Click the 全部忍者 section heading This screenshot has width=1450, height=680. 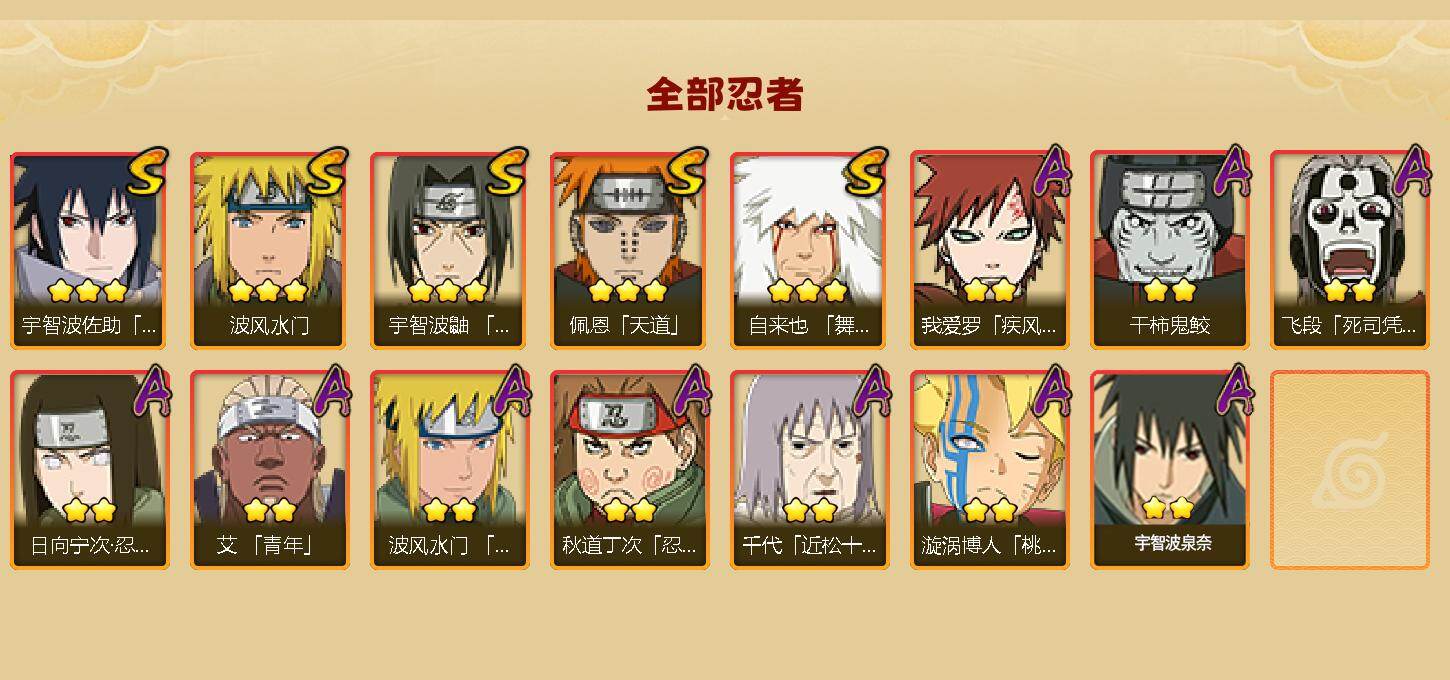(725, 95)
